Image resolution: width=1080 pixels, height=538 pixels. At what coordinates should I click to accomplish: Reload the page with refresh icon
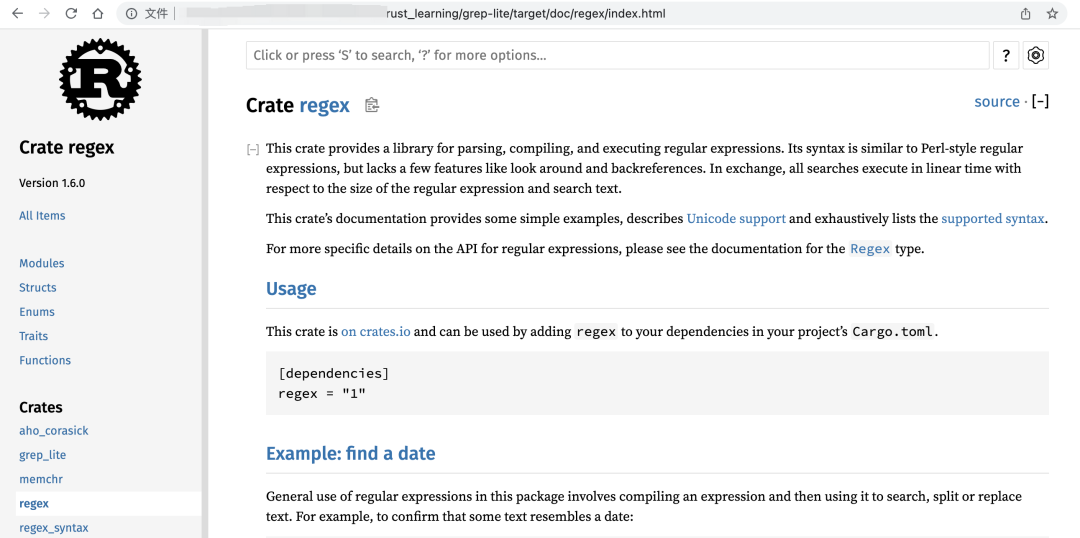[71, 14]
